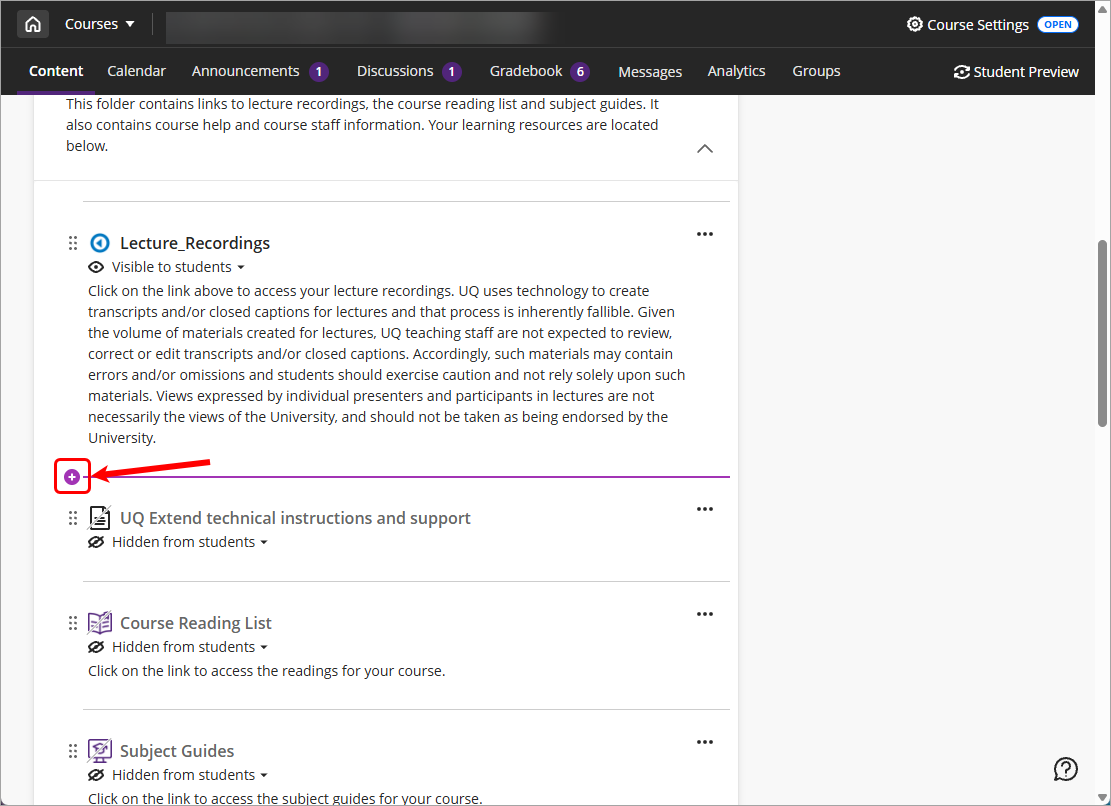
Task: Open 'Visible to students' dropdown for Lecture_Recordings
Action: pos(178,267)
